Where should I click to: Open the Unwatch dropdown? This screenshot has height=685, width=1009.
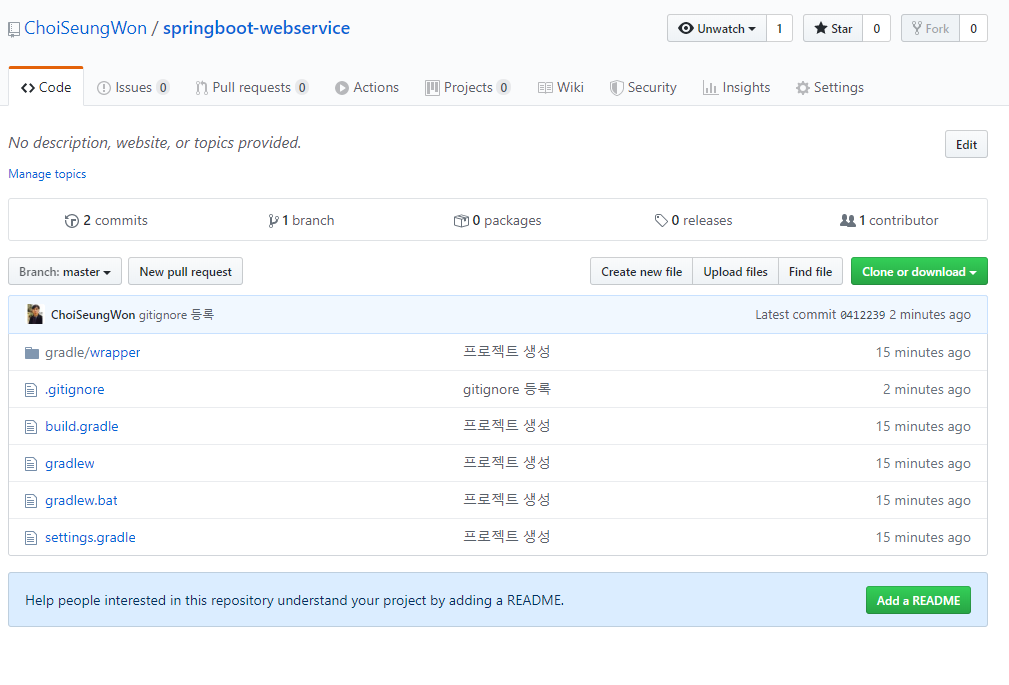pyautogui.click(x=717, y=28)
